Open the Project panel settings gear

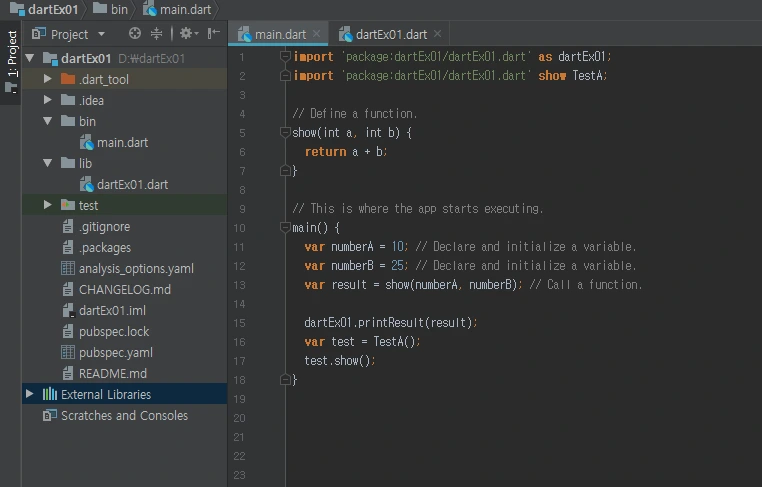point(186,34)
